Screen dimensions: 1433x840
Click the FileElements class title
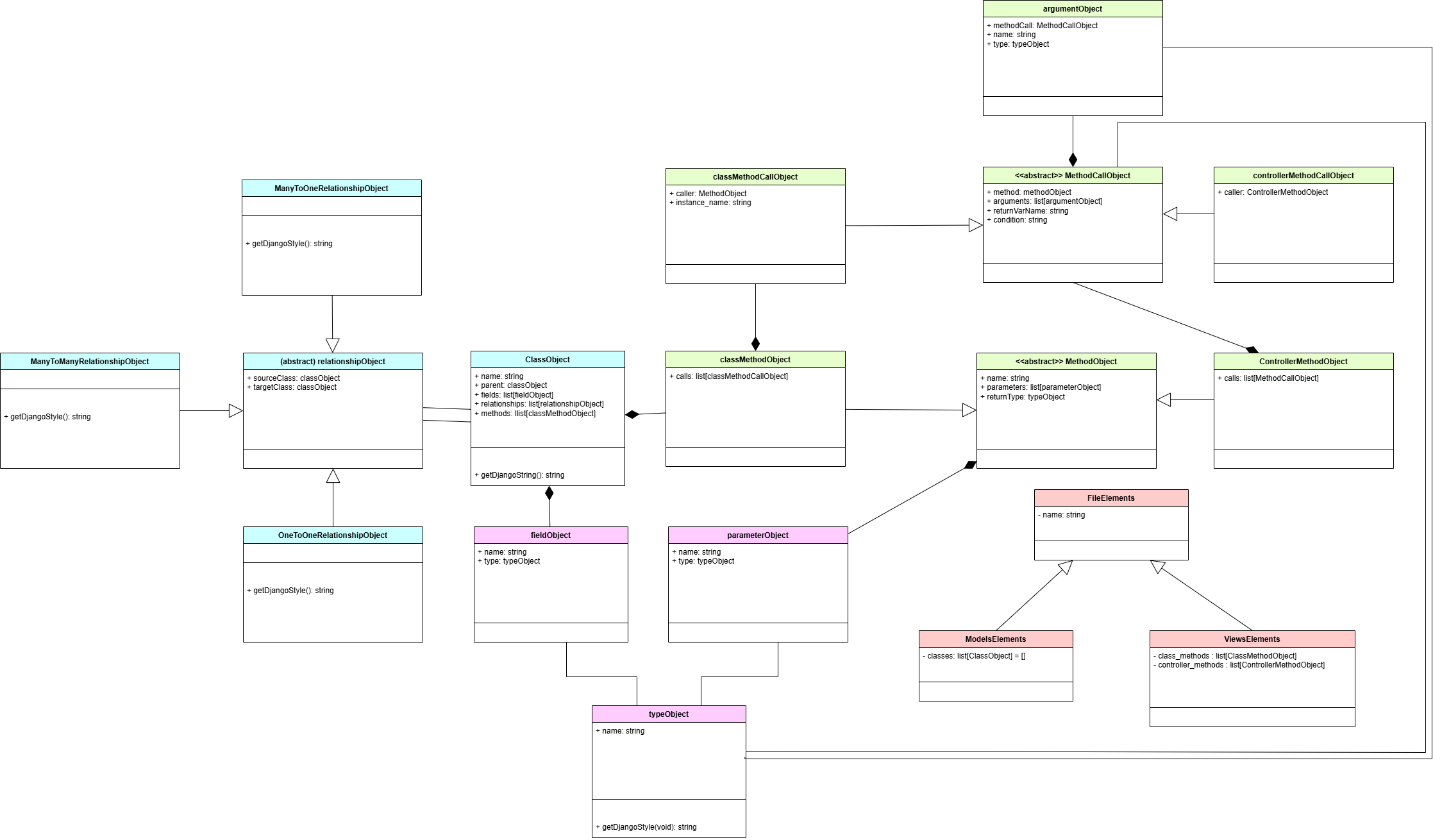(1110, 498)
